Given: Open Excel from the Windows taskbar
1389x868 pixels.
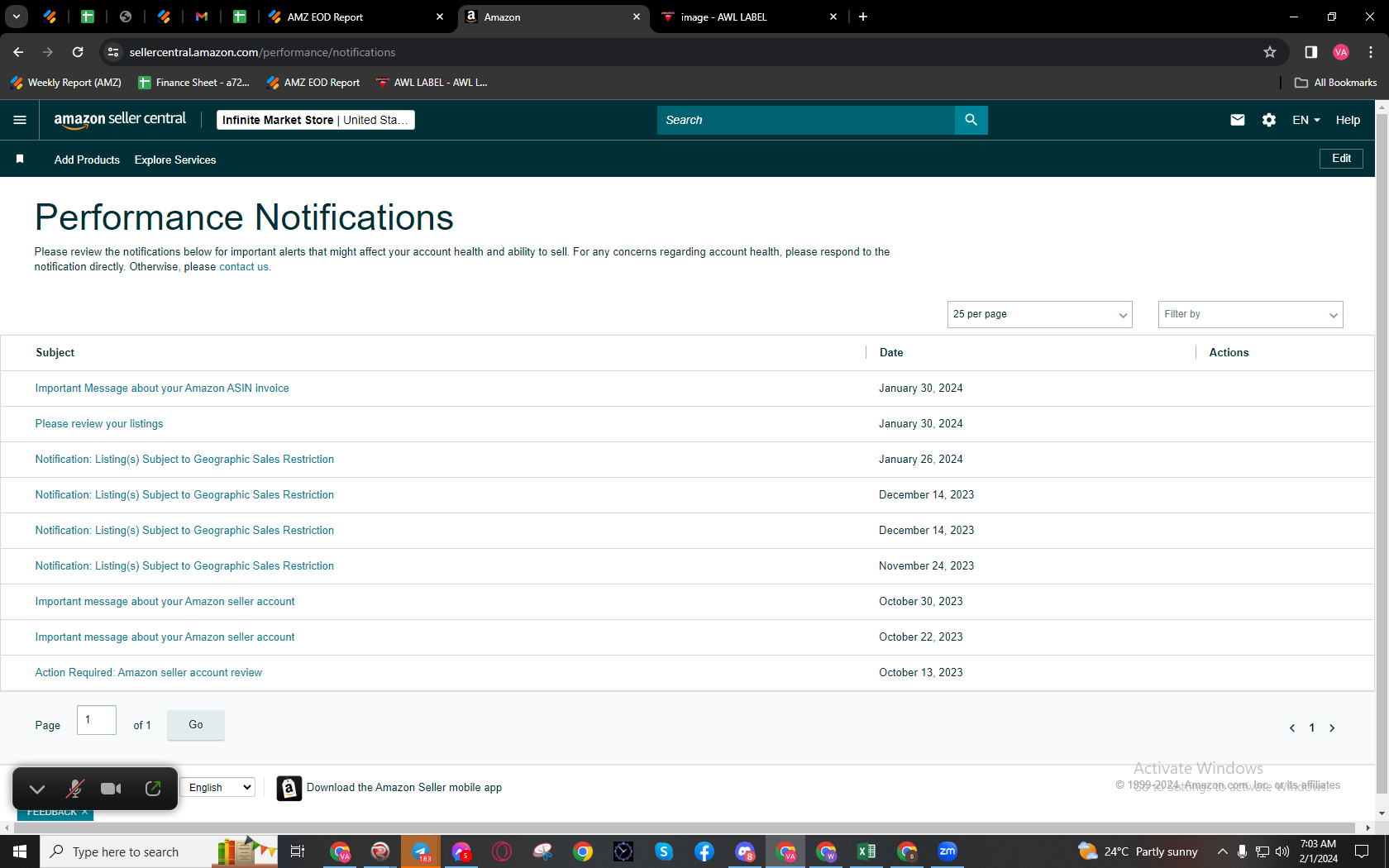Looking at the screenshot, I should click(866, 851).
